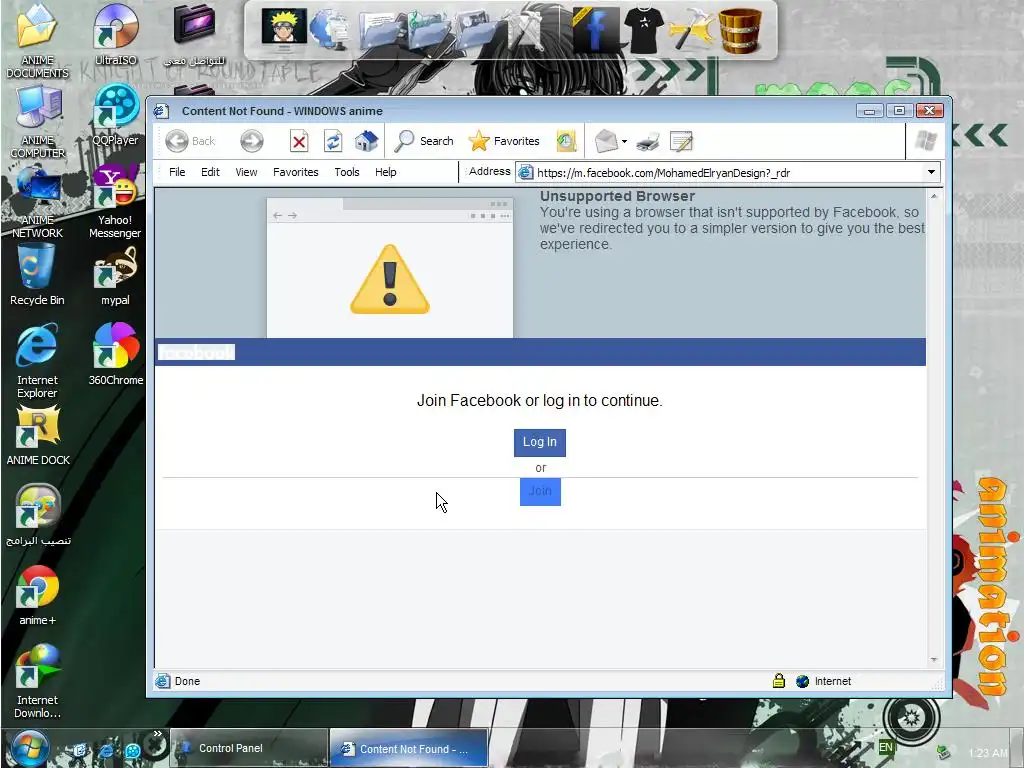This screenshot has width=1024, height=768.
Task: Open the File menu
Action: [x=177, y=172]
